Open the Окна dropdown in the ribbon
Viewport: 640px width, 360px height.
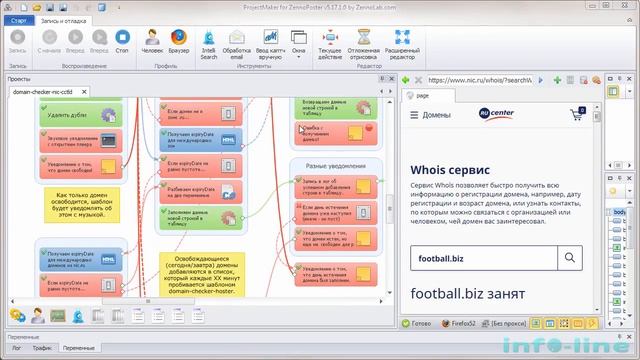[x=298, y=44]
